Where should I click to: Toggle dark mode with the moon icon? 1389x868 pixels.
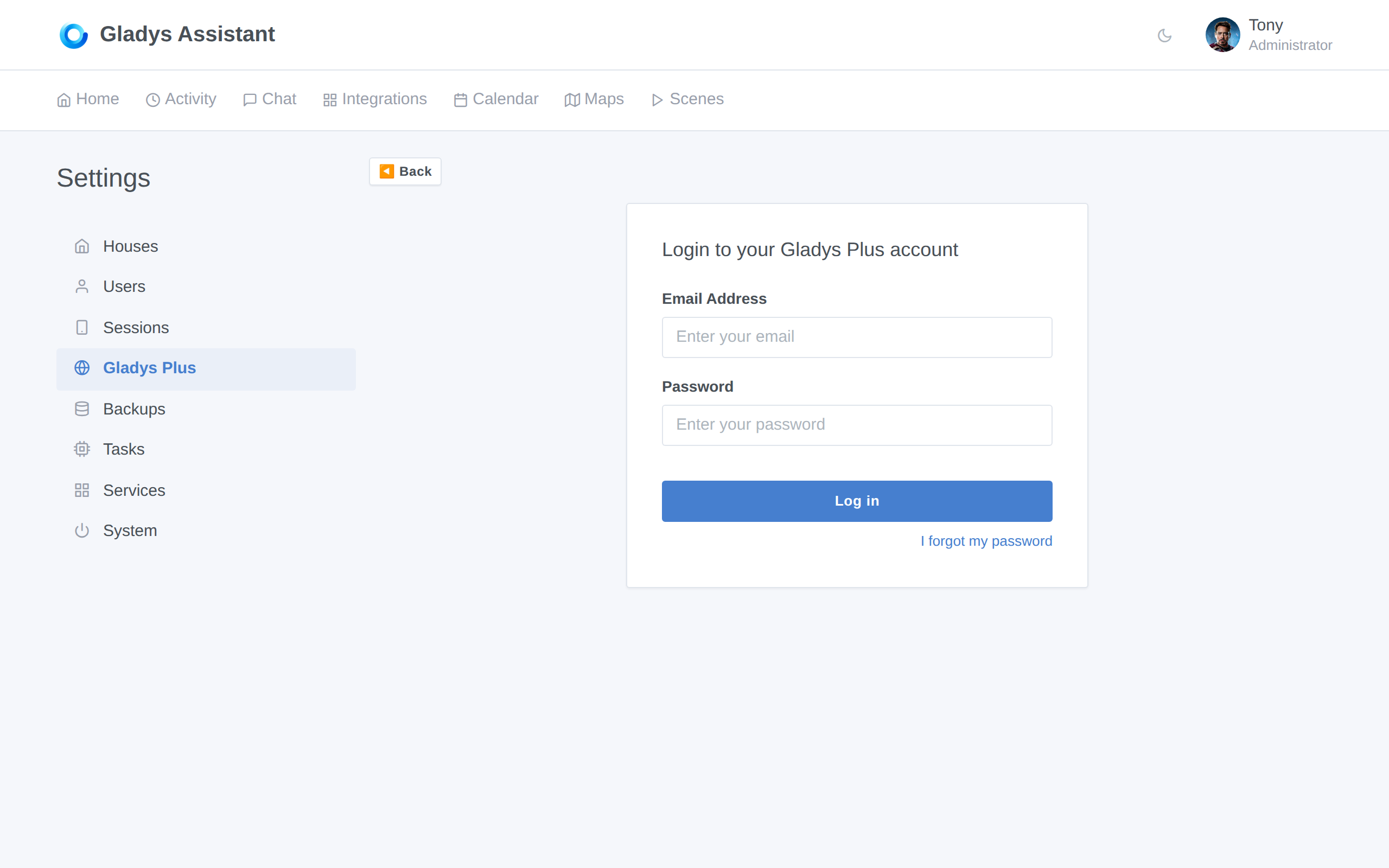[x=1164, y=36]
